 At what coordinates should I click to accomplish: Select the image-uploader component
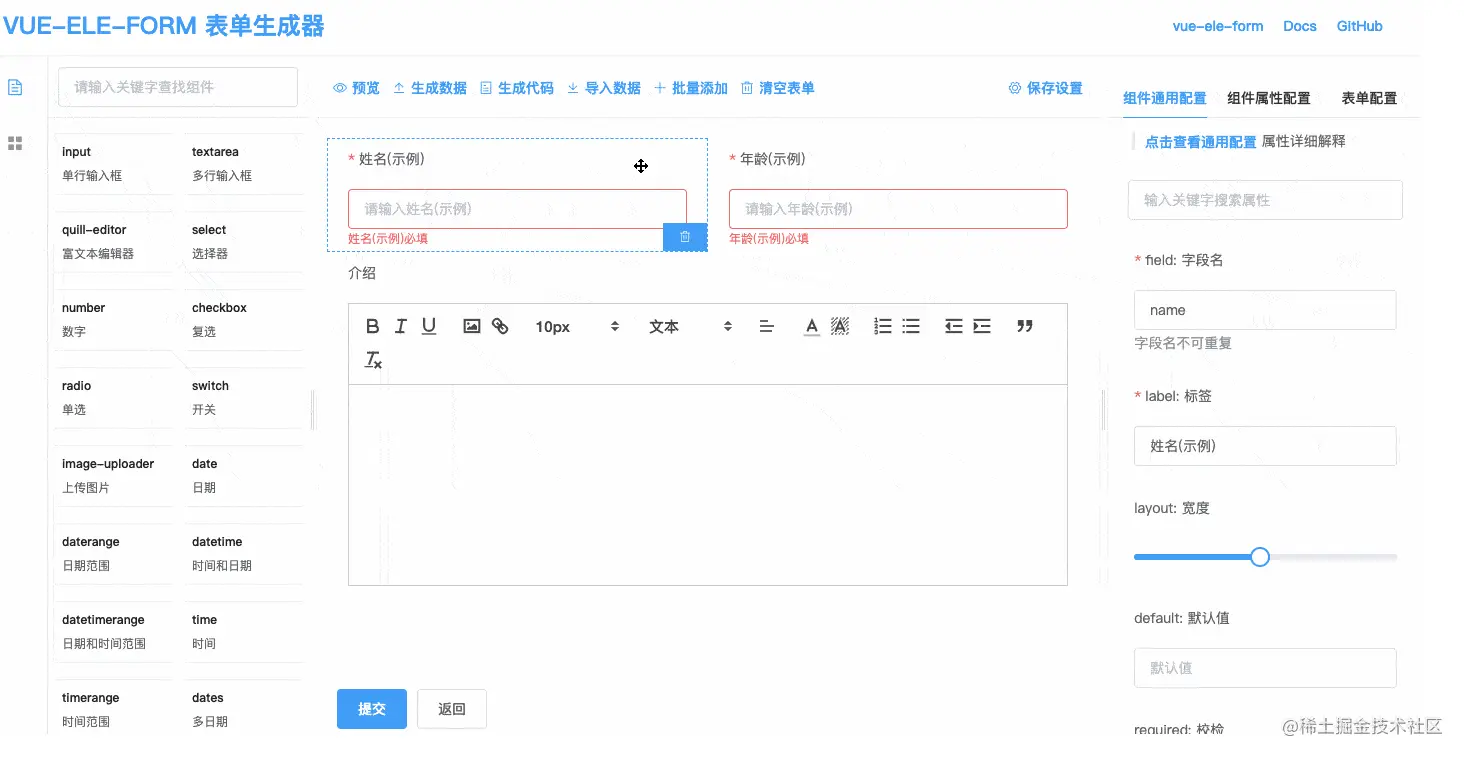click(x=113, y=476)
